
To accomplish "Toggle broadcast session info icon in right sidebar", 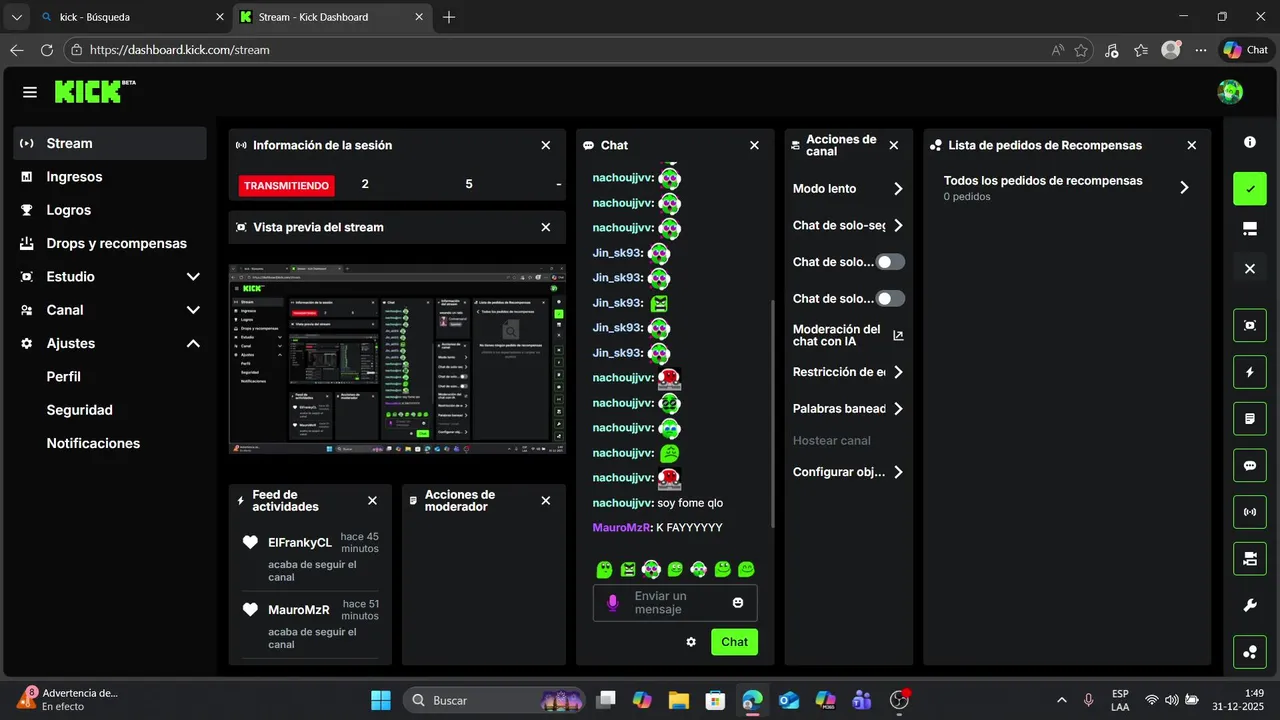I will (1250, 512).
